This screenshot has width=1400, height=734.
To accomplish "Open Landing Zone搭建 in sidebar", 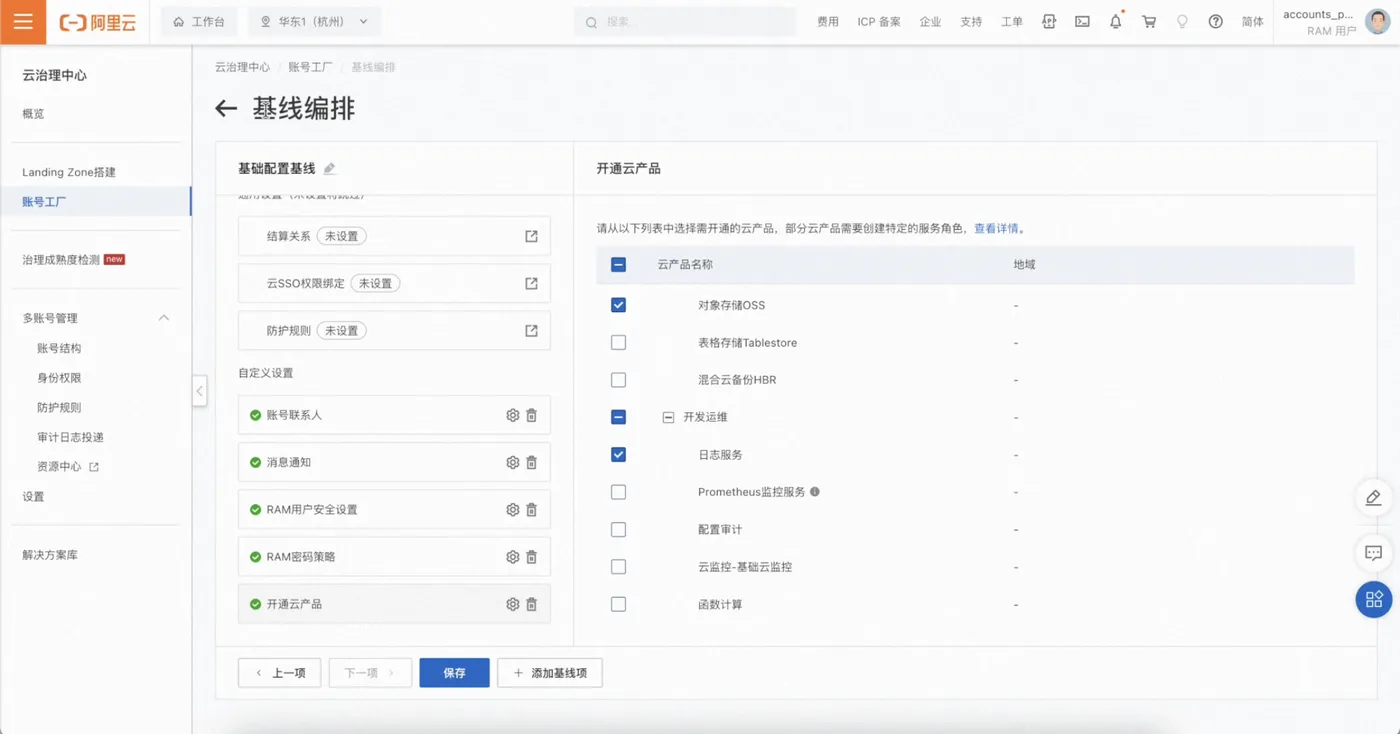I will [69, 172].
